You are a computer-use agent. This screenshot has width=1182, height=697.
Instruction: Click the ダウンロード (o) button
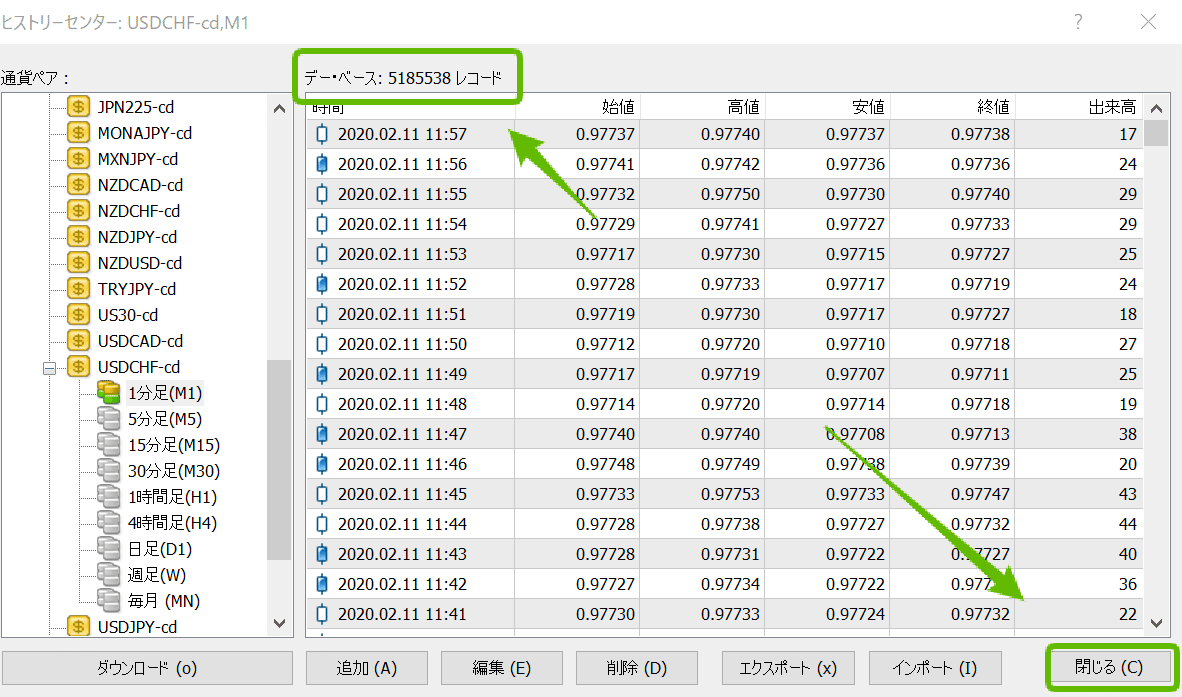click(147, 668)
